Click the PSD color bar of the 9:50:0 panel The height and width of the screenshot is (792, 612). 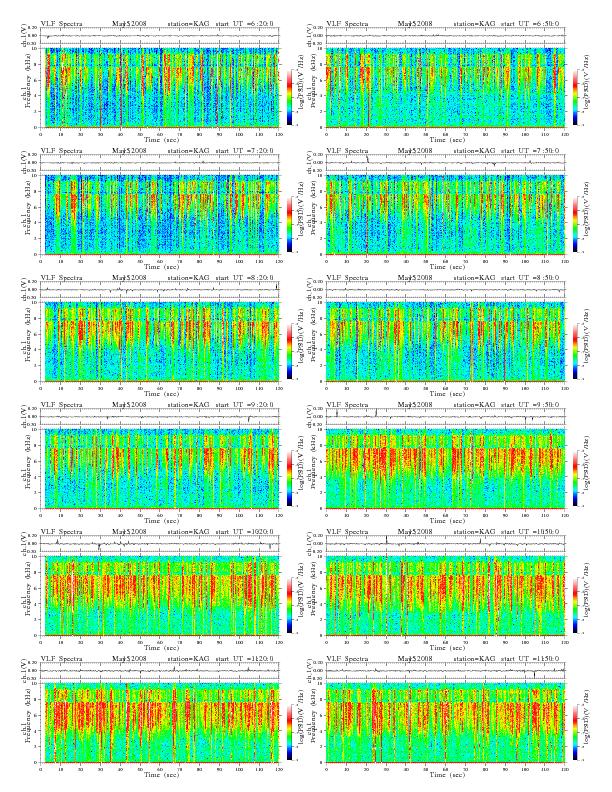(x=576, y=478)
